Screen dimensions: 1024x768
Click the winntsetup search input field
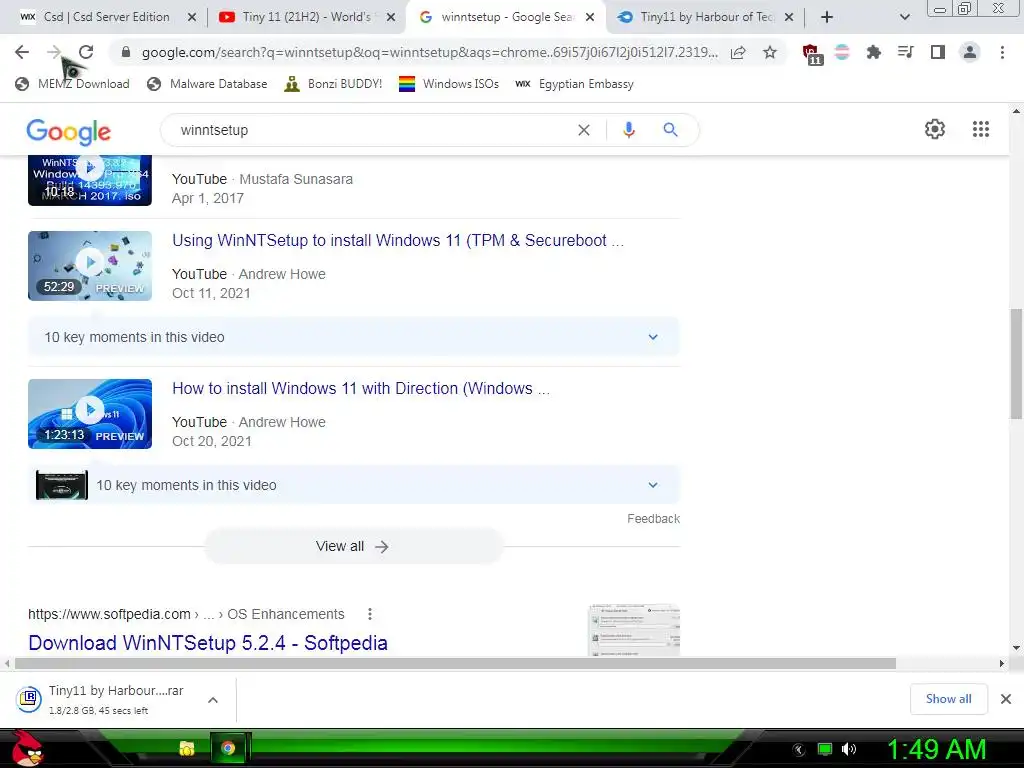coord(372,130)
